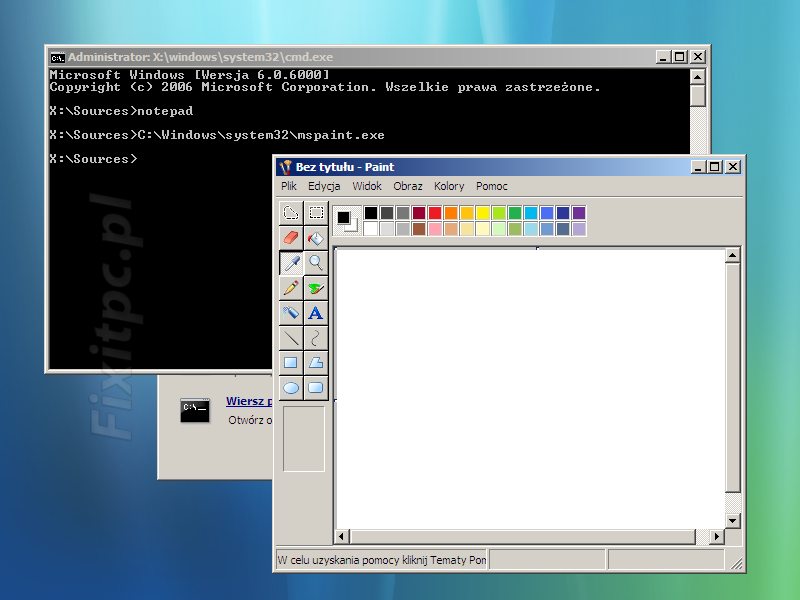
Task: Click the scroll-up arrow in the cmd window
Action: (x=697, y=77)
